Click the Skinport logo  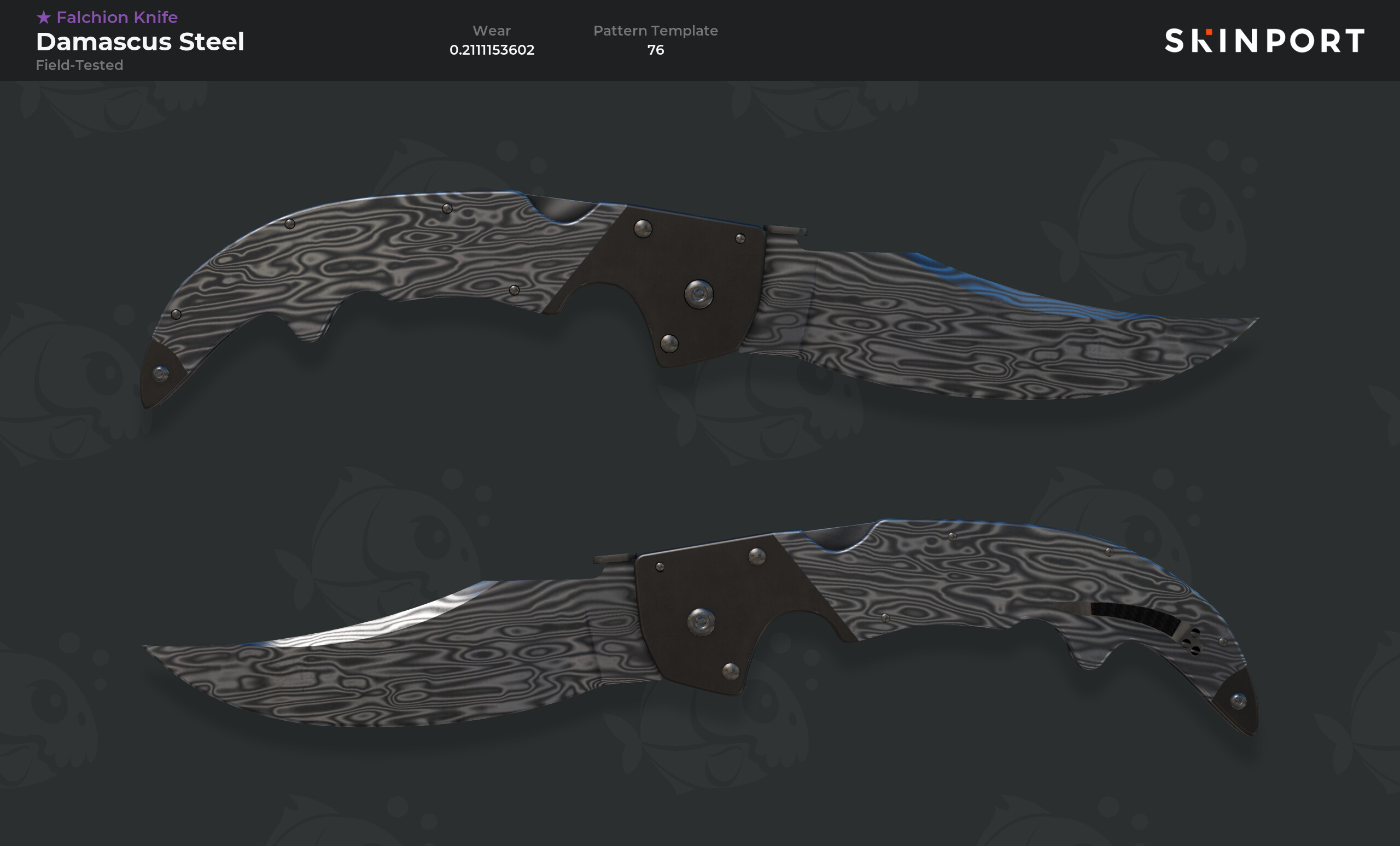tap(1264, 40)
